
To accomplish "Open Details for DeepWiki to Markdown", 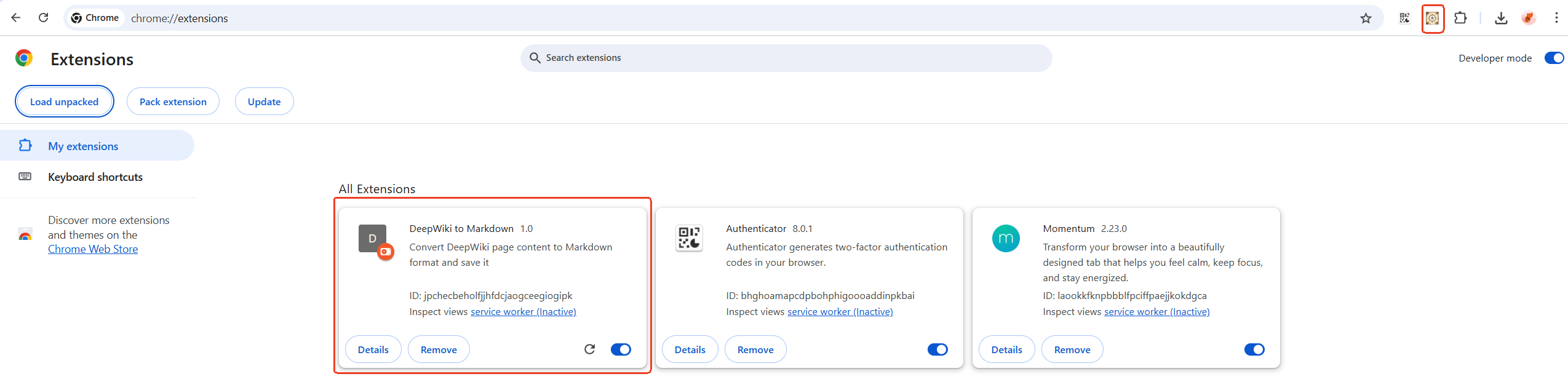I will pos(373,349).
